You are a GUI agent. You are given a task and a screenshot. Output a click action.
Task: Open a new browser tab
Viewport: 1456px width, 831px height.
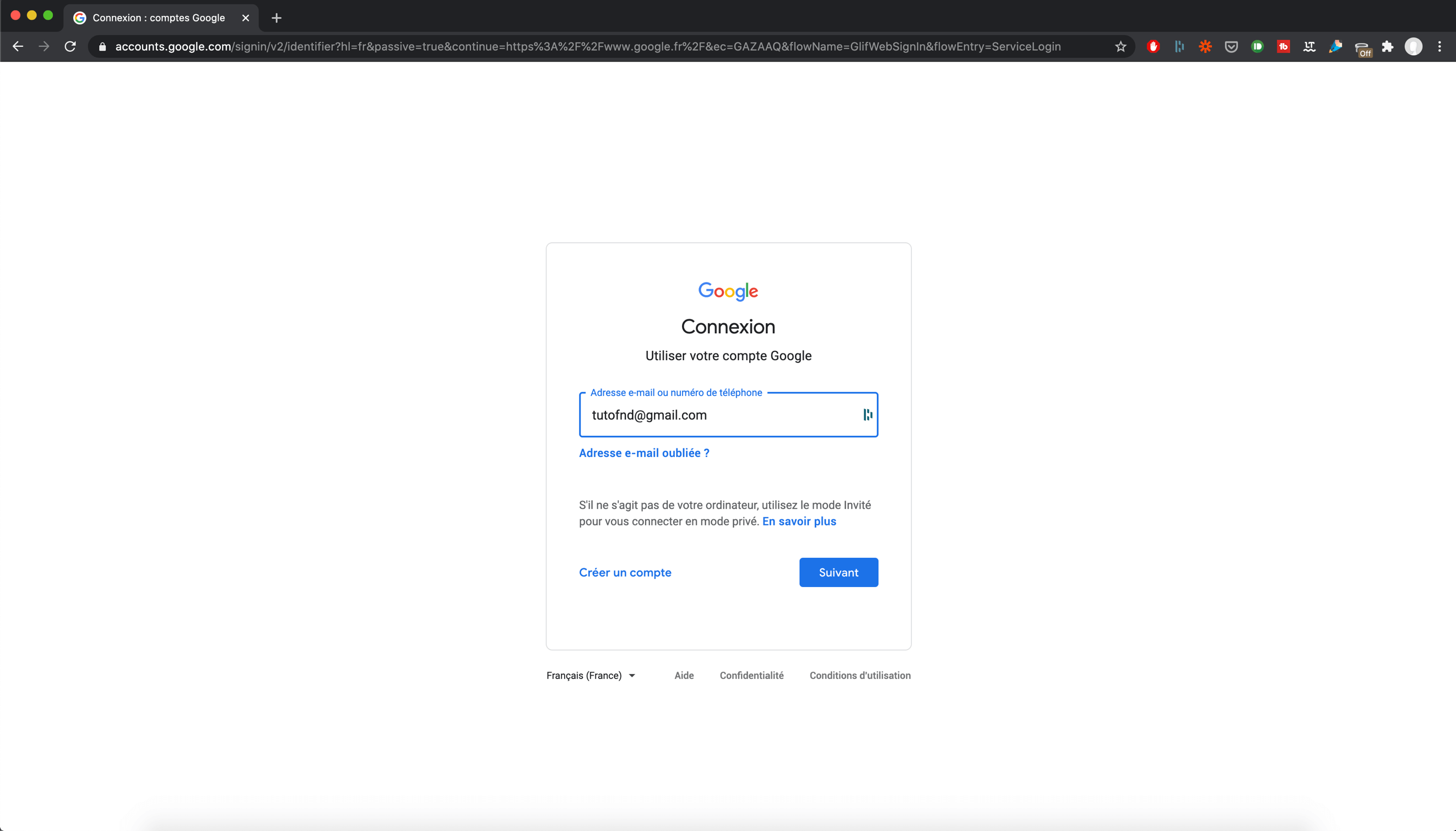tap(276, 18)
